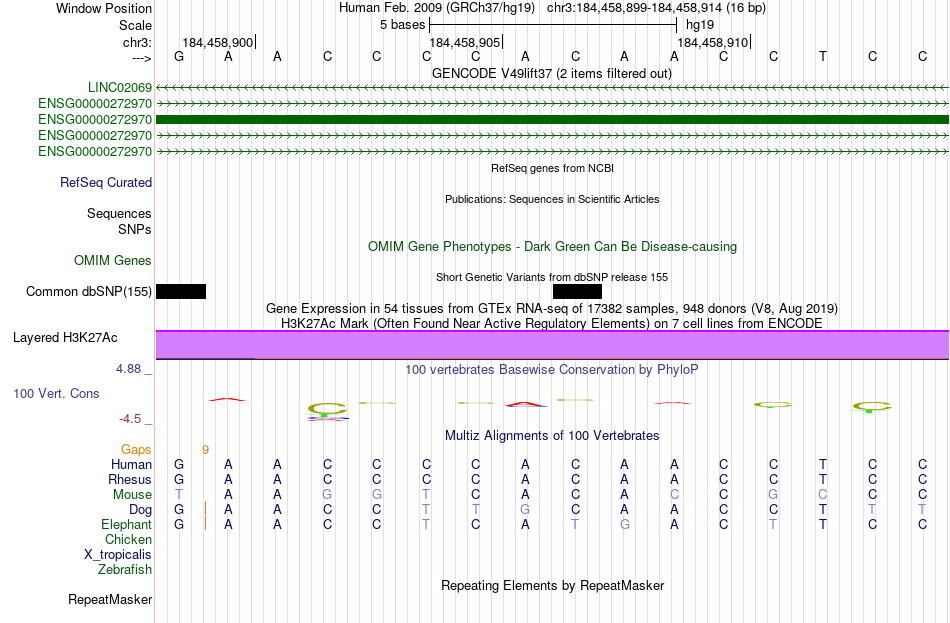The height and width of the screenshot is (623, 950).
Task: Click the 5 bases scale label
Action: tap(402, 25)
